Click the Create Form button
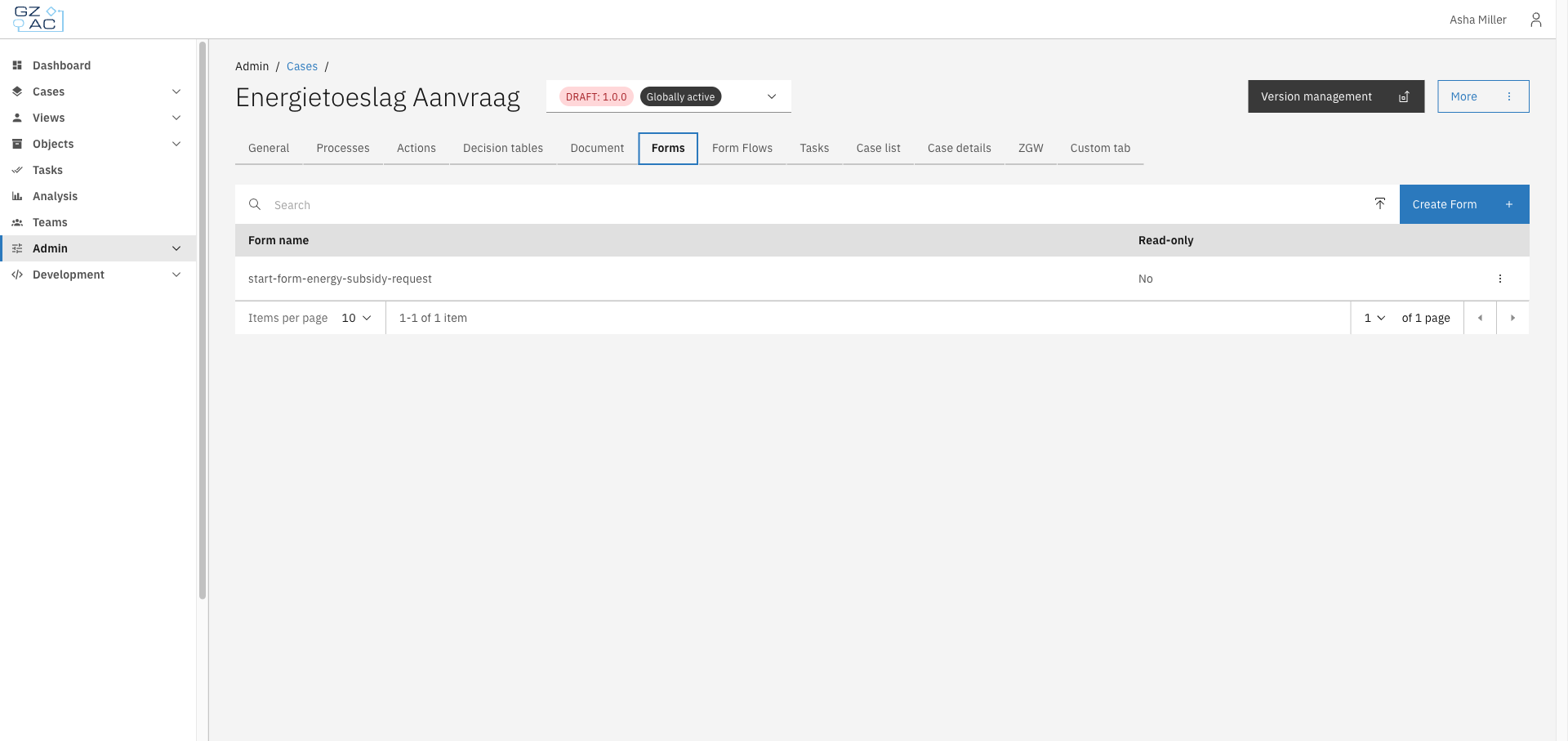Image resolution: width=1568 pixels, height=741 pixels. point(1464,204)
